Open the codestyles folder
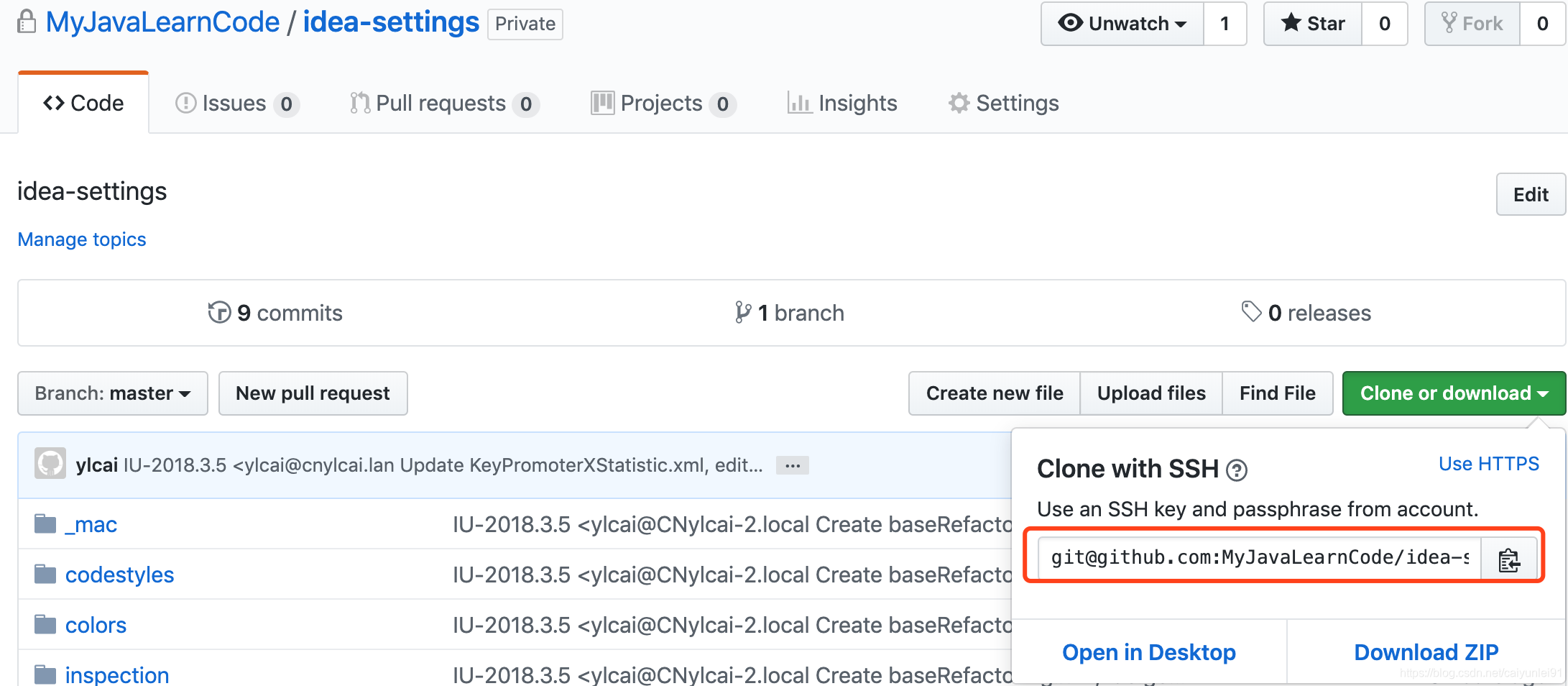The height and width of the screenshot is (686, 1568). click(x=119, y=575)
